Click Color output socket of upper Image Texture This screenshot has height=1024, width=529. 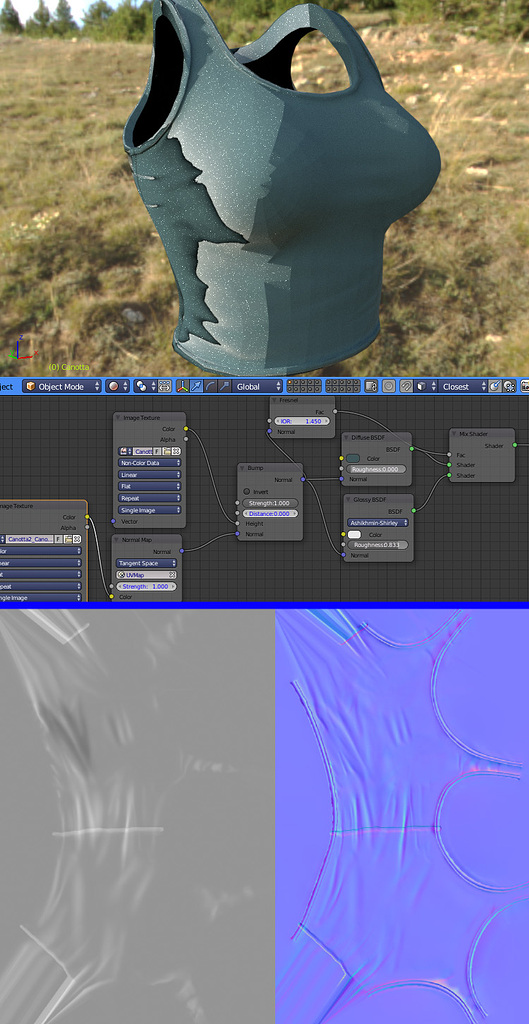[x=186, y=429]
